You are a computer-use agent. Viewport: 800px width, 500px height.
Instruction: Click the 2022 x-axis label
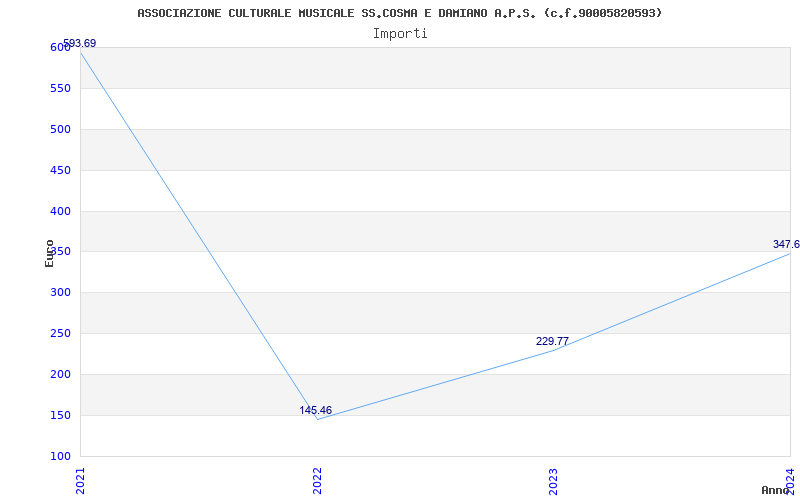(317, 481)
